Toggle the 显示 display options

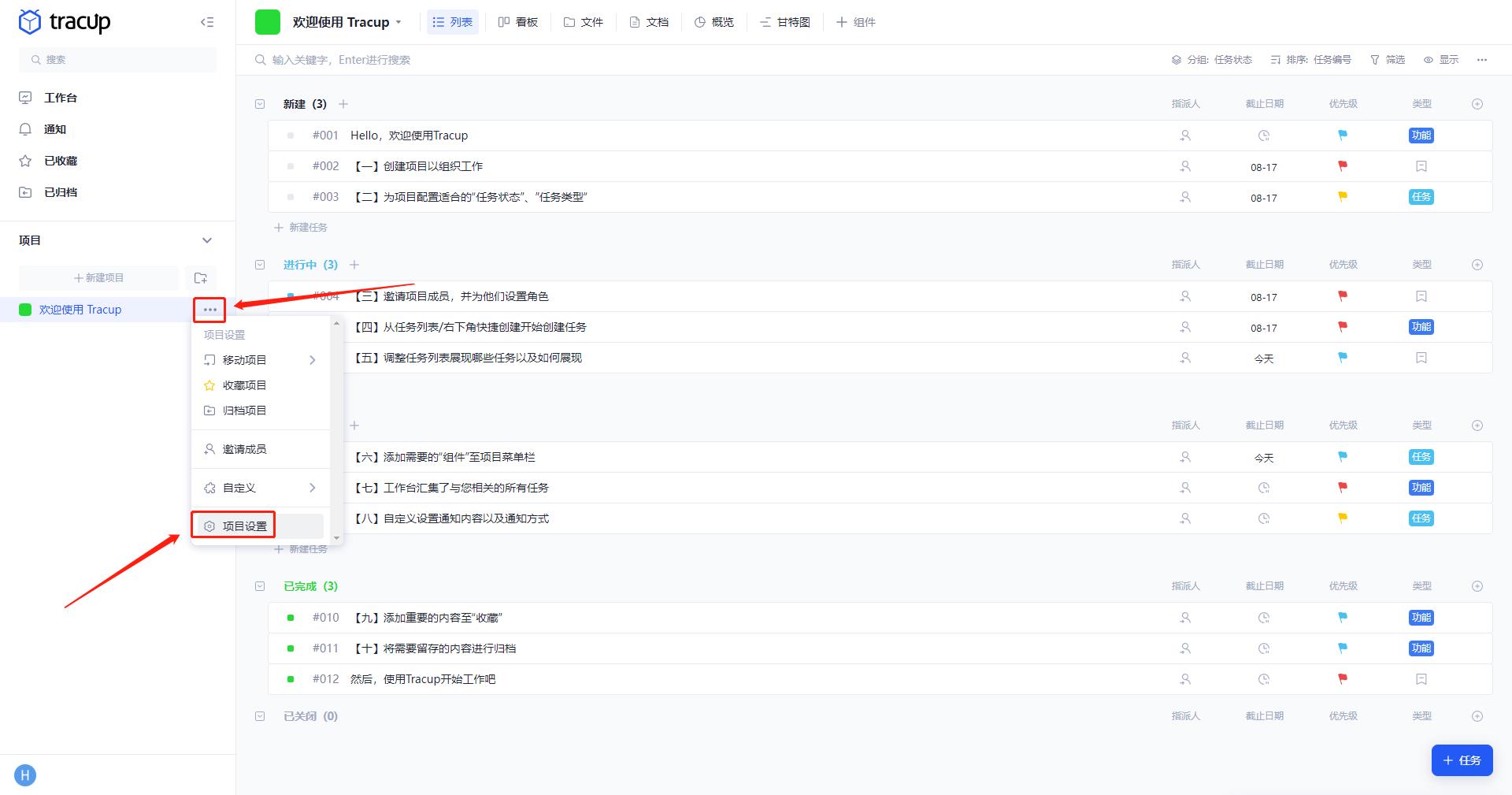click(1441, 60)
